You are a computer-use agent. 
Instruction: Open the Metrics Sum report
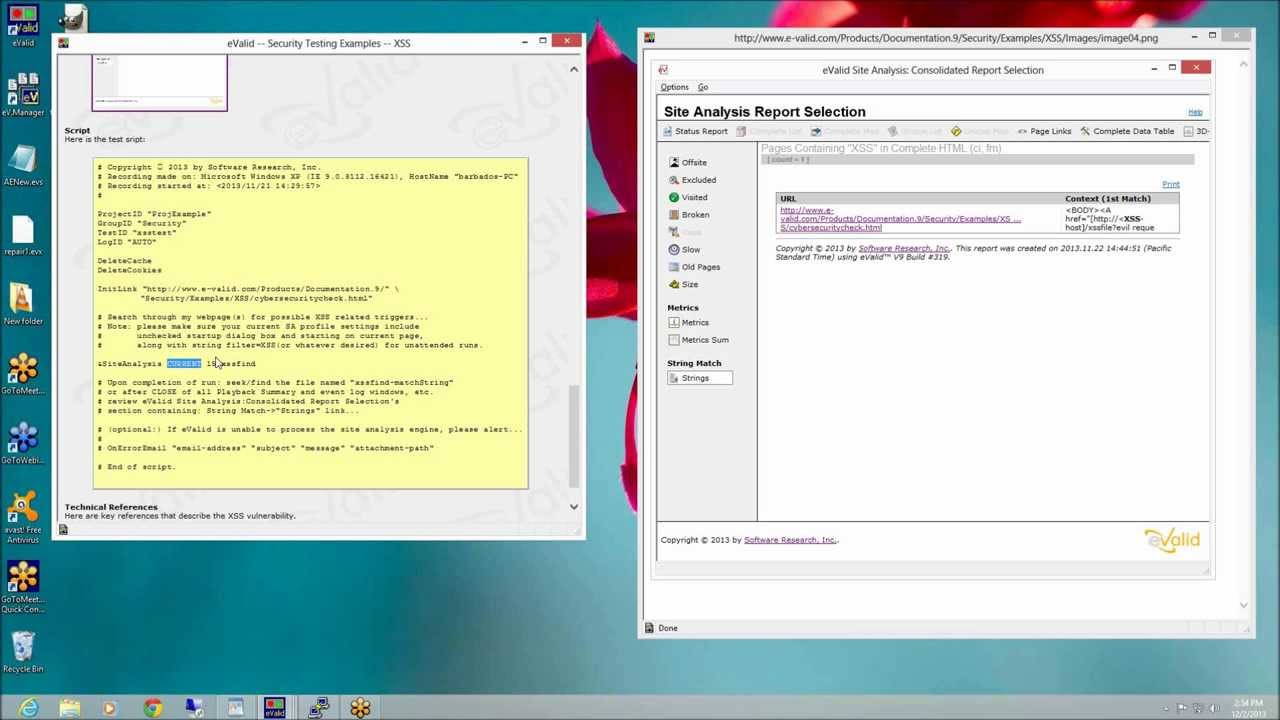[x=698, y=340]
